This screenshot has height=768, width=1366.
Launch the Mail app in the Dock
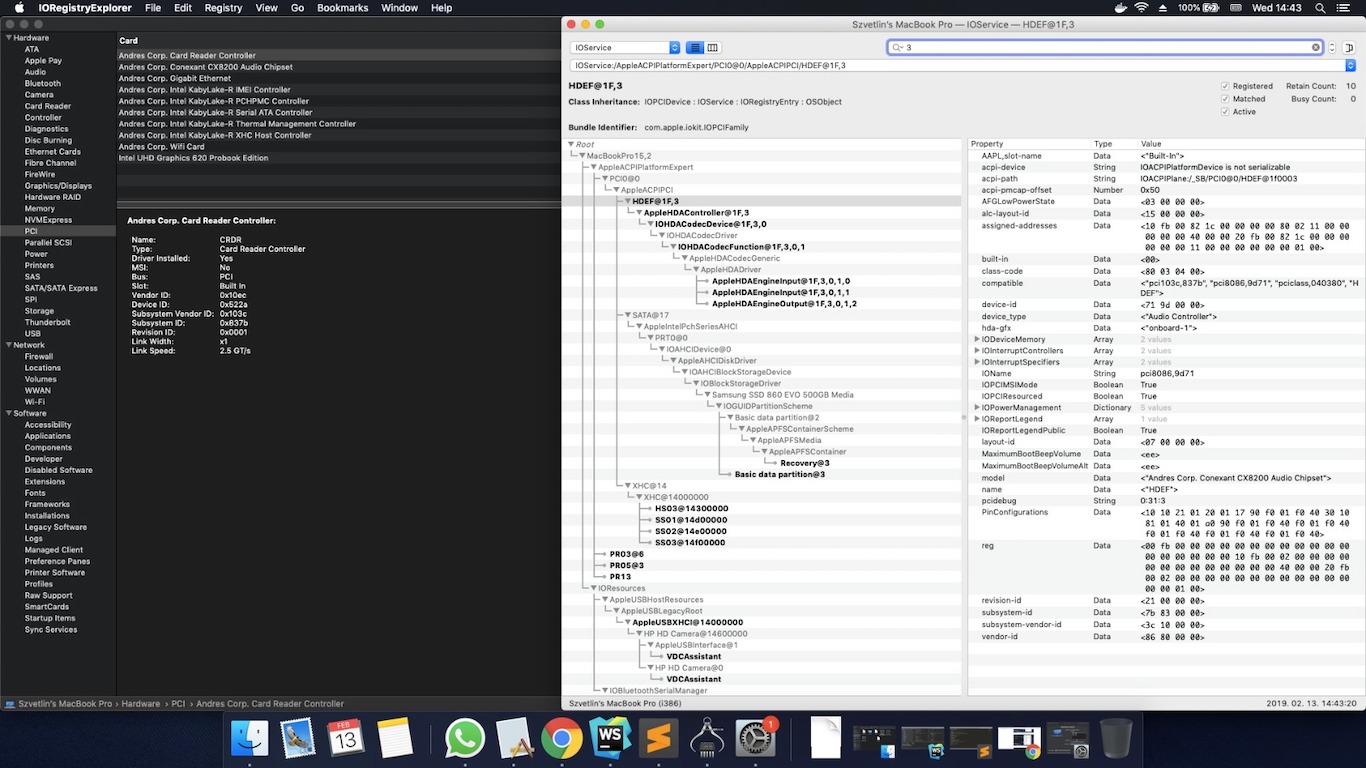298,739
